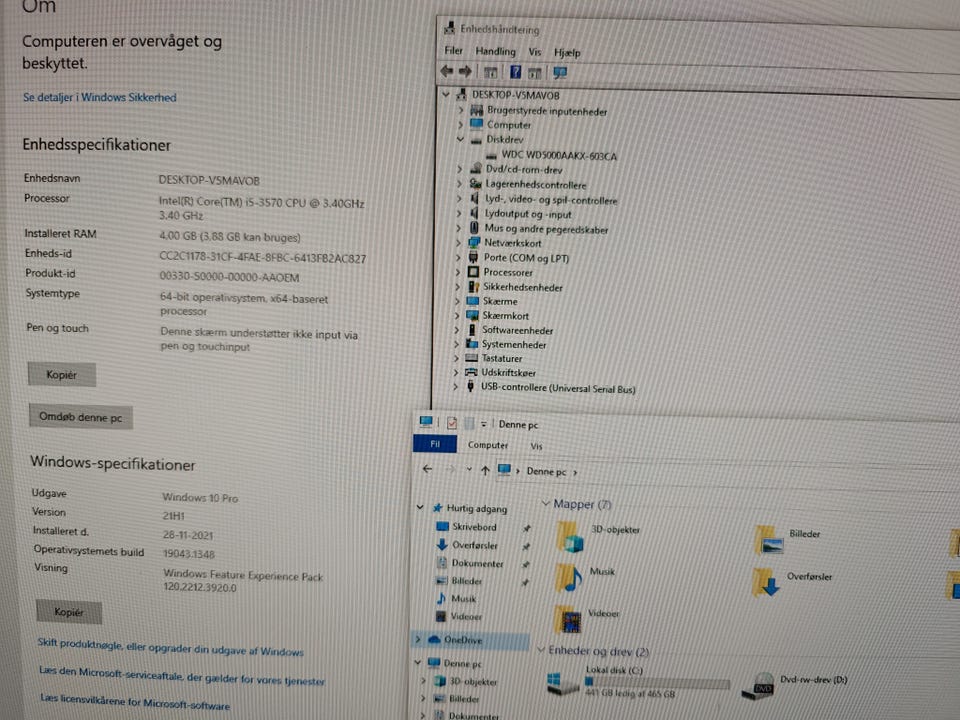Collapse Mapper (7) group

coord(546,503)
